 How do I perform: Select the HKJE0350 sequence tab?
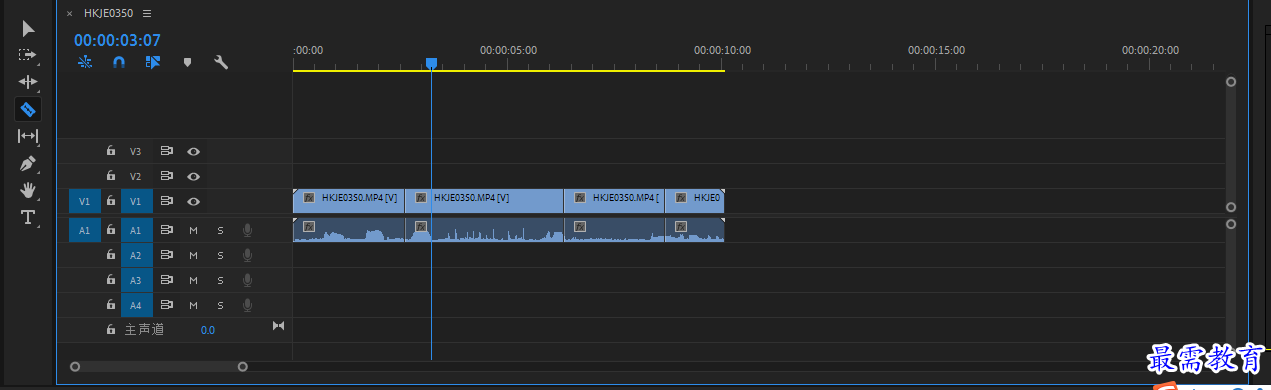click(x=108, y=14)
